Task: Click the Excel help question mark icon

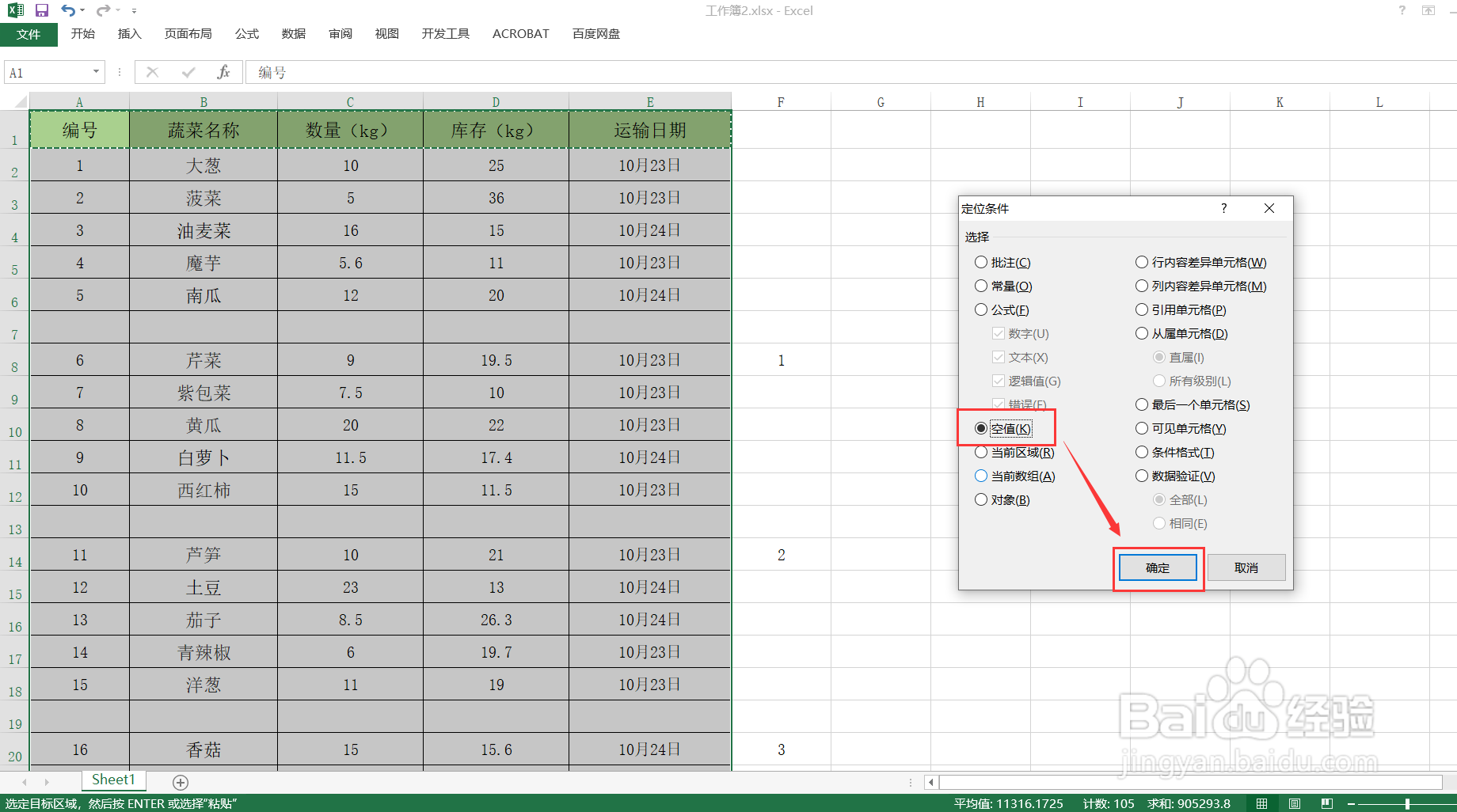Action: 1402,10
